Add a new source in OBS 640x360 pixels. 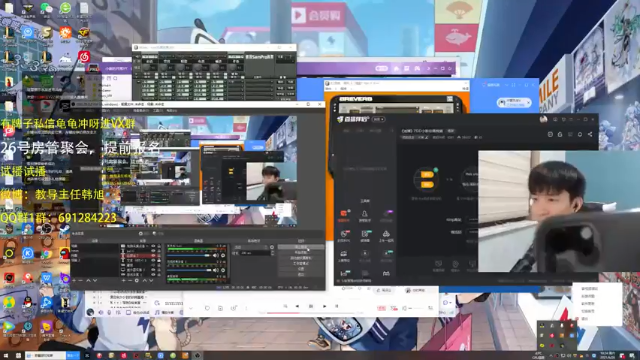[124, 280]
